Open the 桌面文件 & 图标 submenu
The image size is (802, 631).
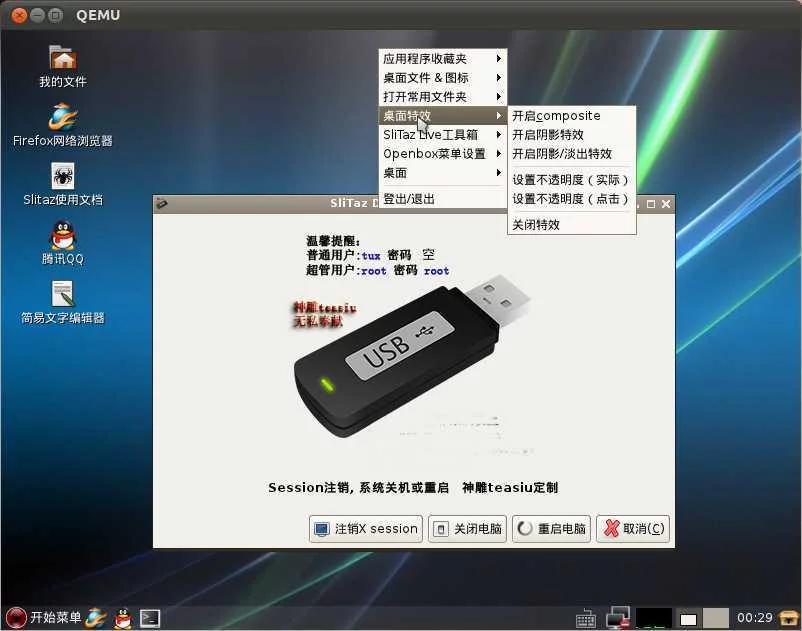[x=442, y=78]
